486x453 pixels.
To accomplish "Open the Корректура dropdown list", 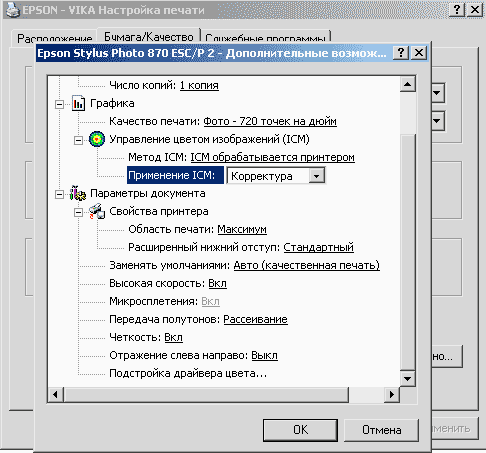I will pyautogui.click(x=316, y=176).
